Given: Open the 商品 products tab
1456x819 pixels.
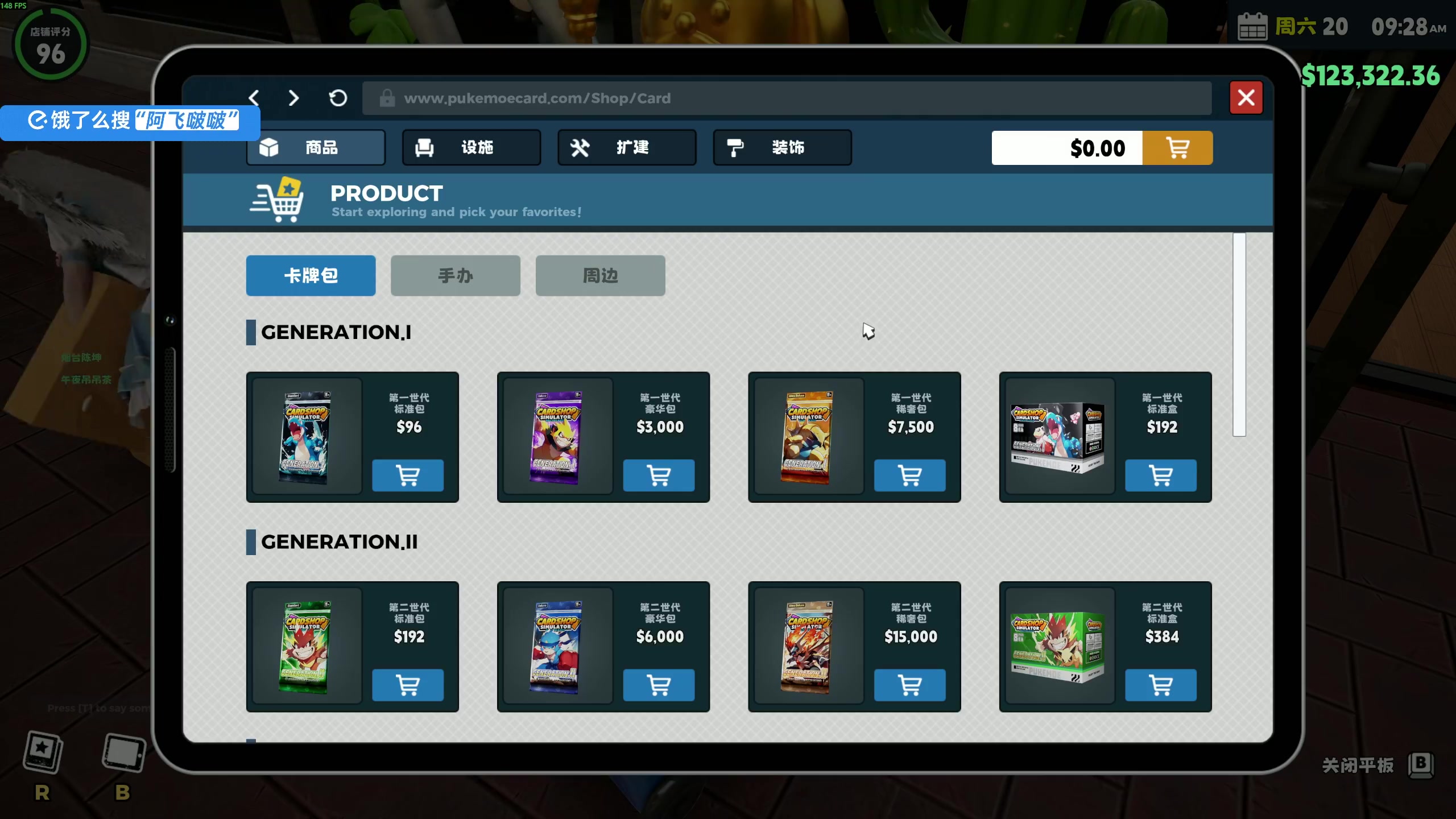Looking at the screenshot, I should tap(316, 147).
